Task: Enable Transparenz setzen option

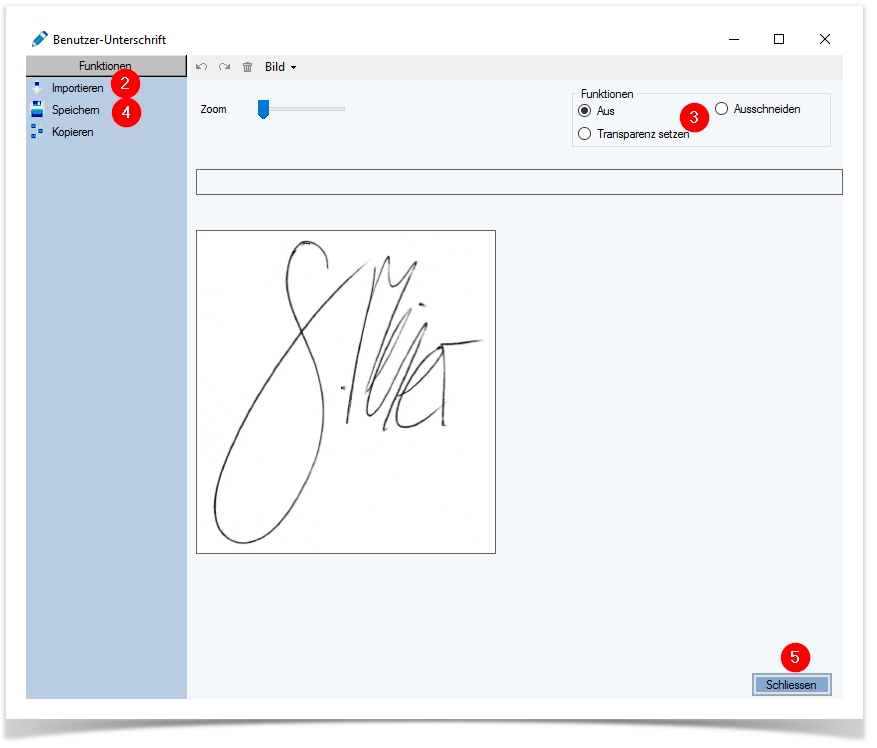Action: 584,134
